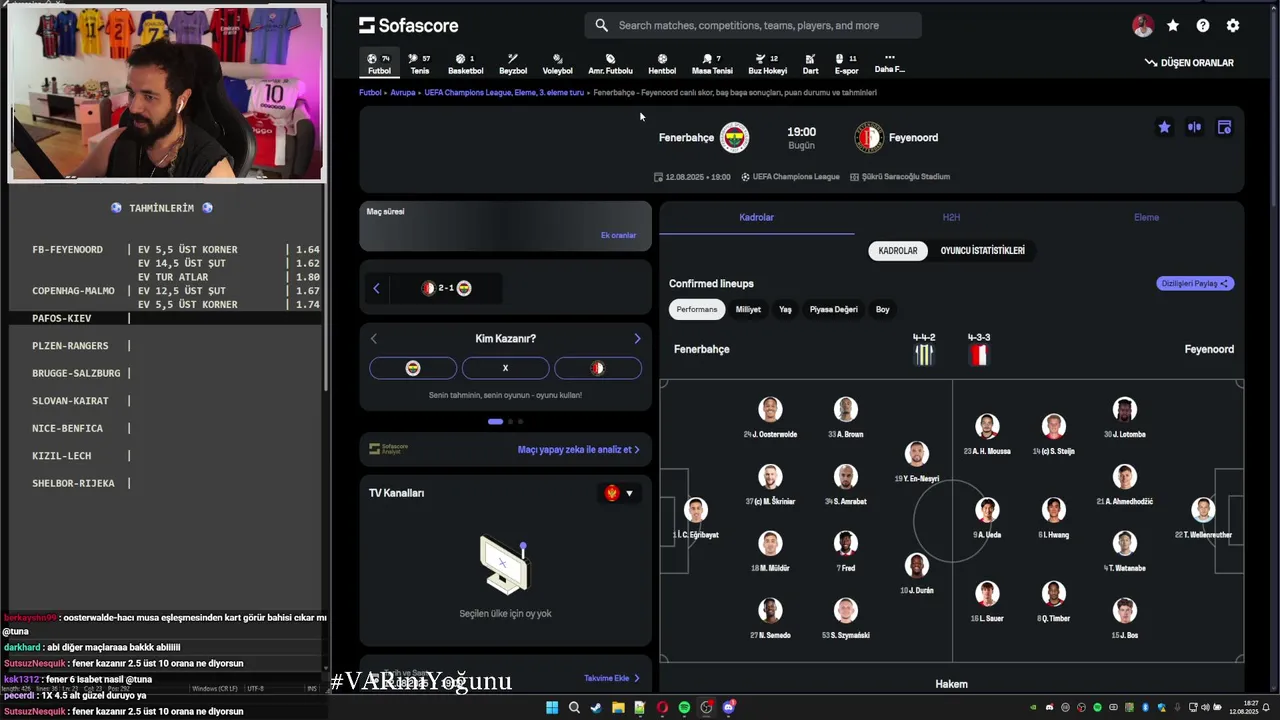Image resolution: width=1280 pixels, height=720 pixels.
Task: Previous arrow on Kim Kazanır card
Action: coord(374,338)
